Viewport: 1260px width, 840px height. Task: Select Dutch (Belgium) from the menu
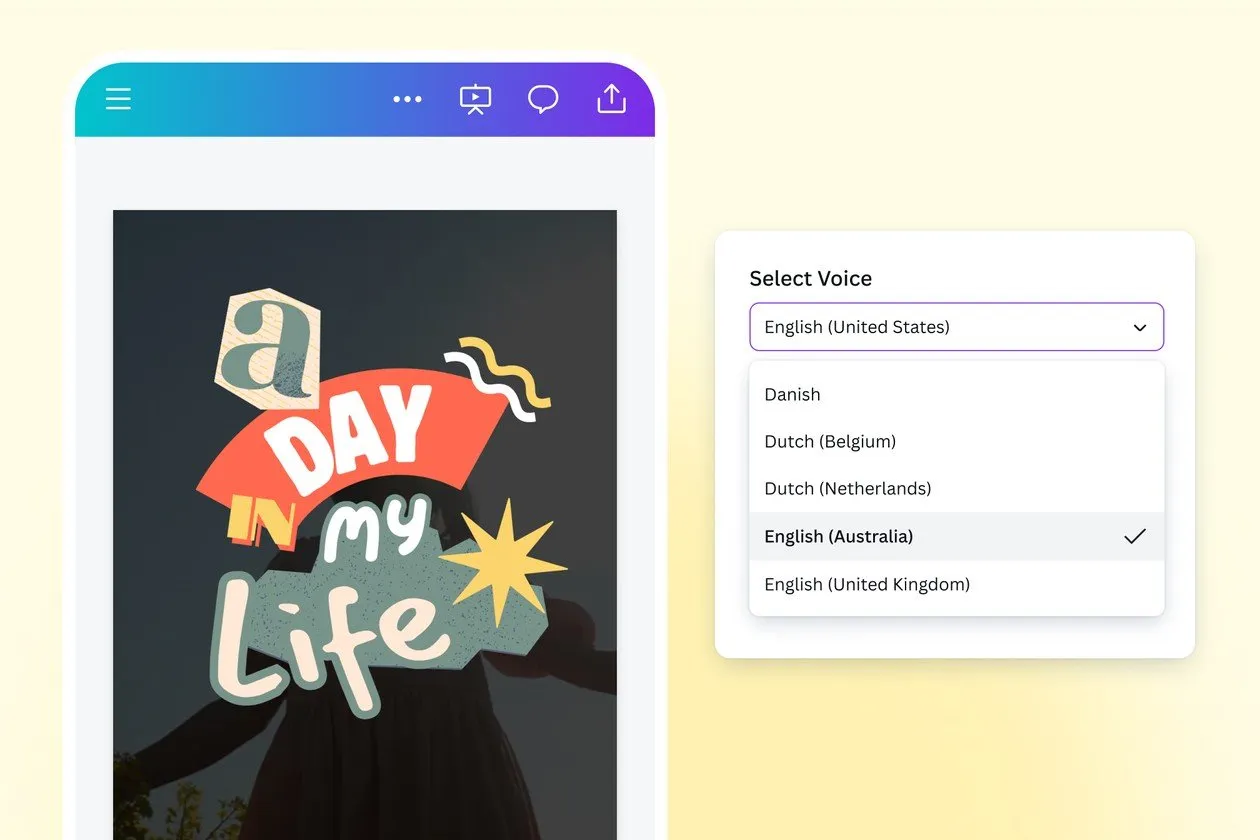[830, 441]
